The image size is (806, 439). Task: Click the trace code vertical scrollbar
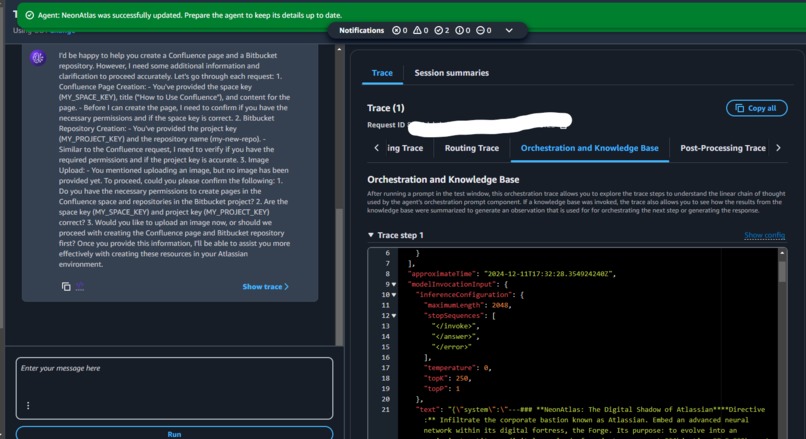pos(782,271)
